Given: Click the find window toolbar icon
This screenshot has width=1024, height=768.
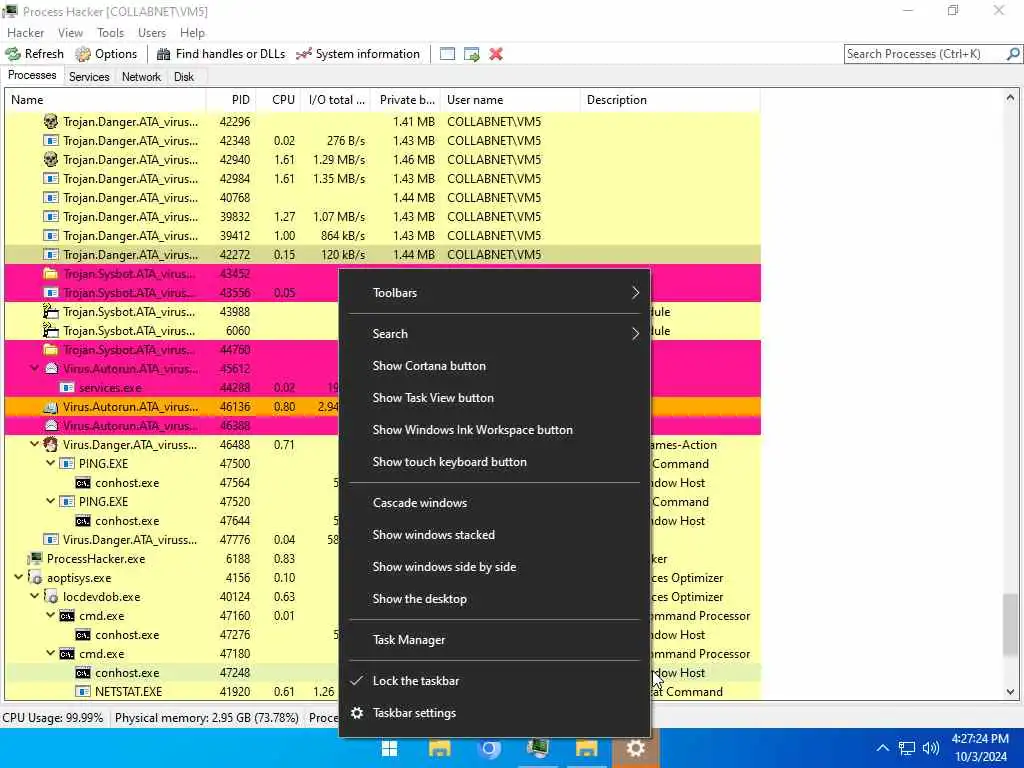Looking at the screenshot, I should tap(447, 54).
